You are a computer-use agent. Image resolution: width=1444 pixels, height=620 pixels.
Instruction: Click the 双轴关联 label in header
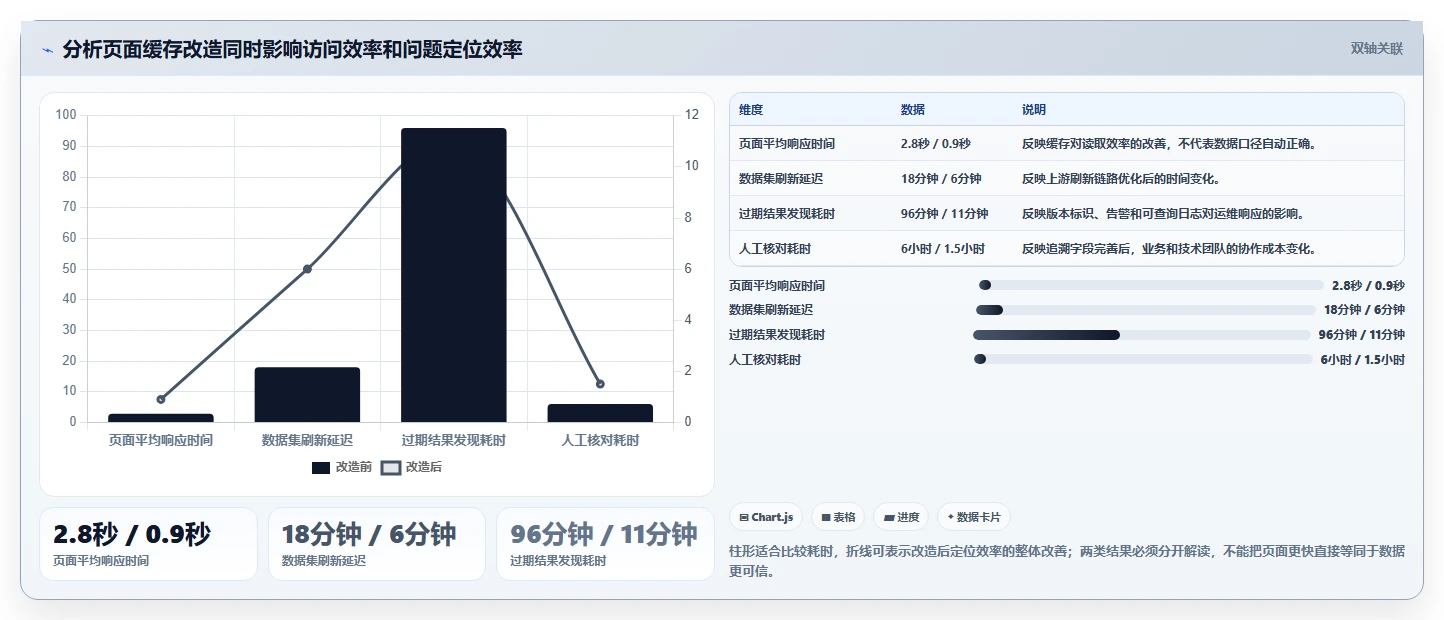coord(1377,48)
